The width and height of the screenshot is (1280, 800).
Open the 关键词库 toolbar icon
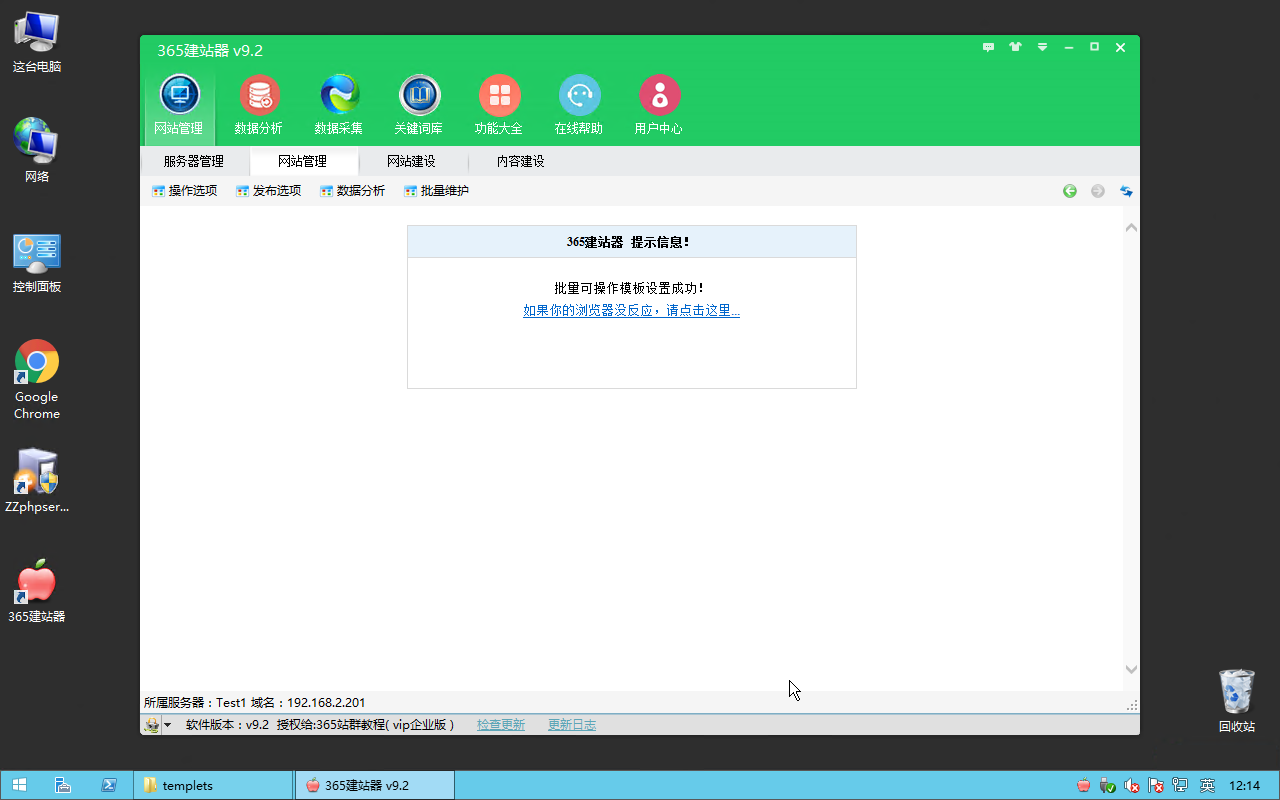pyautogui.click(x=419, y=105)
